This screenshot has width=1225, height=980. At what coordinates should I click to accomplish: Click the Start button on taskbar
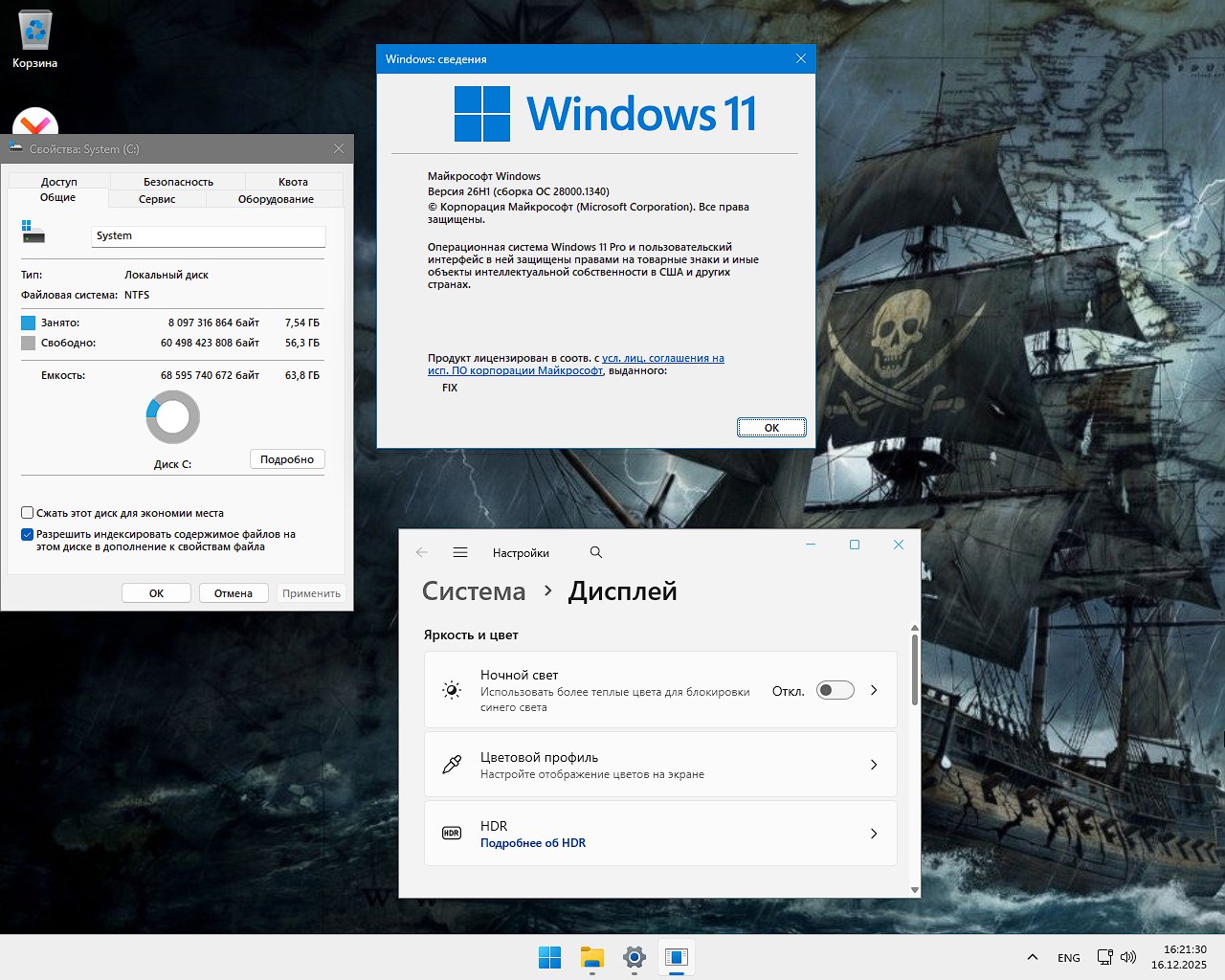pos(550,957)
